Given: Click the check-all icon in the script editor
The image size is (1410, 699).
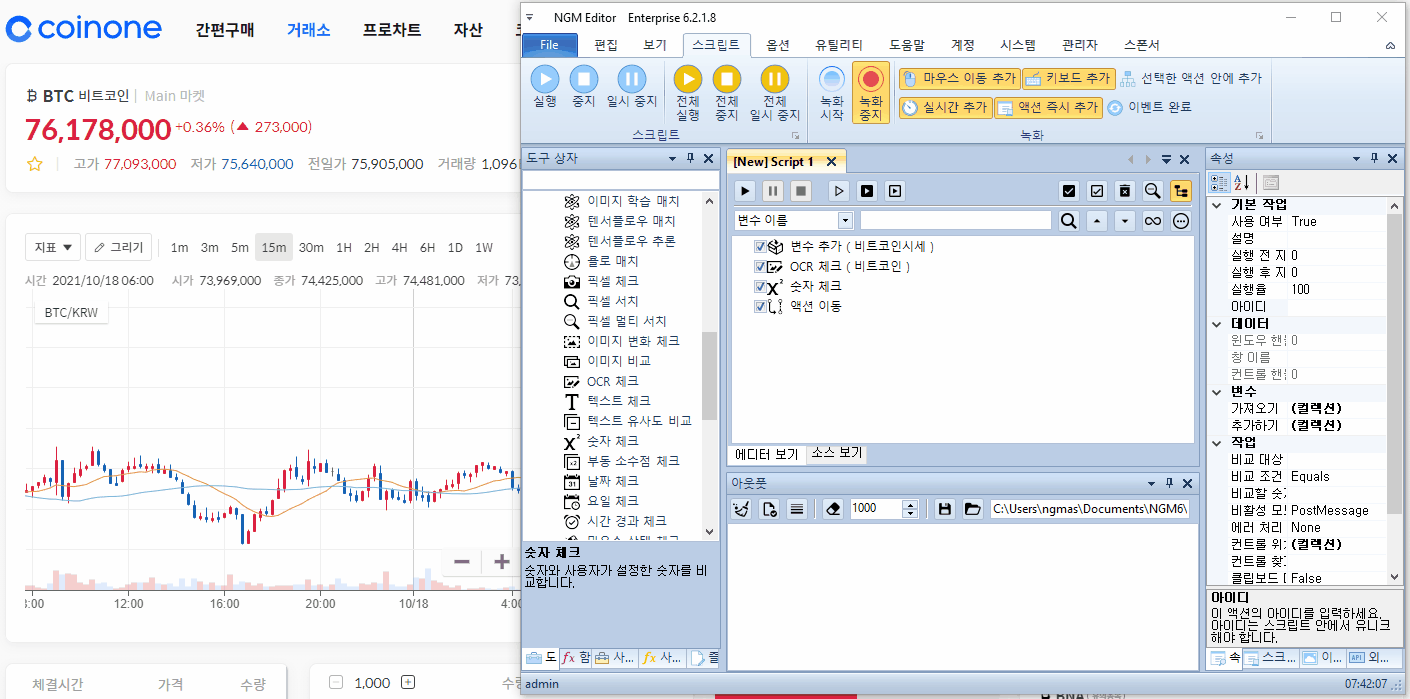Looking at the screenshot, I should click(x=1069, y=190).
